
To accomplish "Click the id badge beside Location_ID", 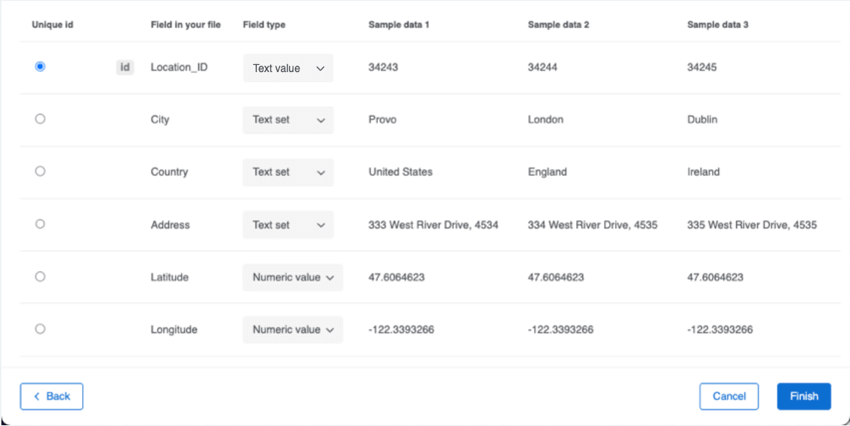I will pos(125,68).
